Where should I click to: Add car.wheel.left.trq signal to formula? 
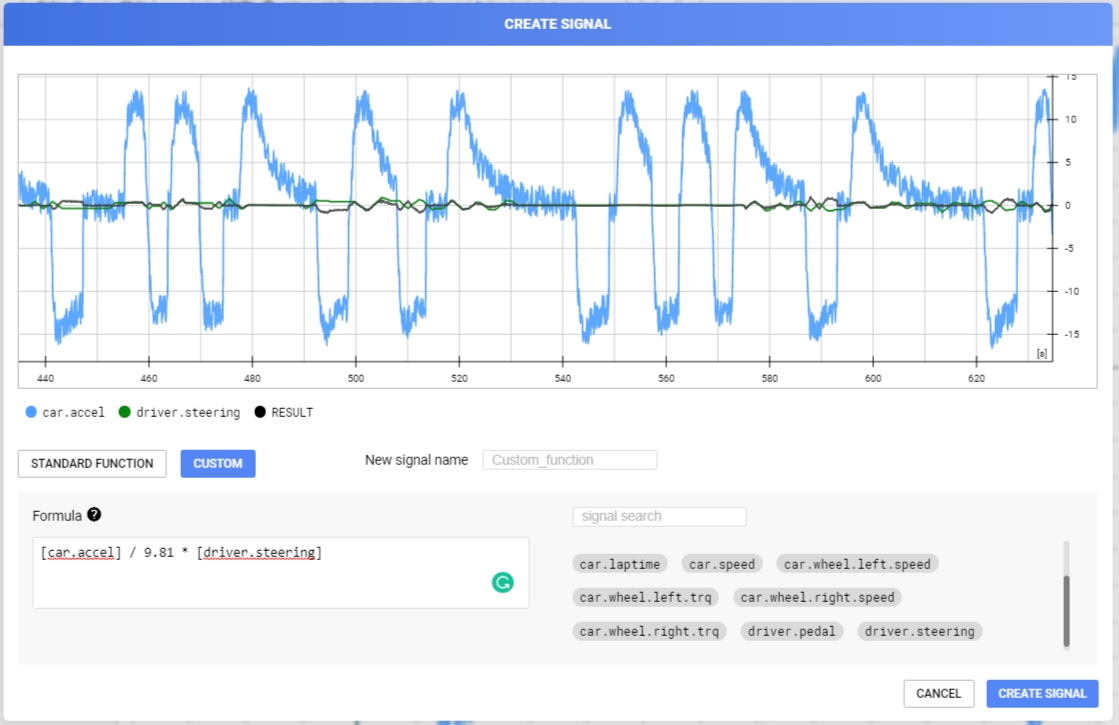646,598
